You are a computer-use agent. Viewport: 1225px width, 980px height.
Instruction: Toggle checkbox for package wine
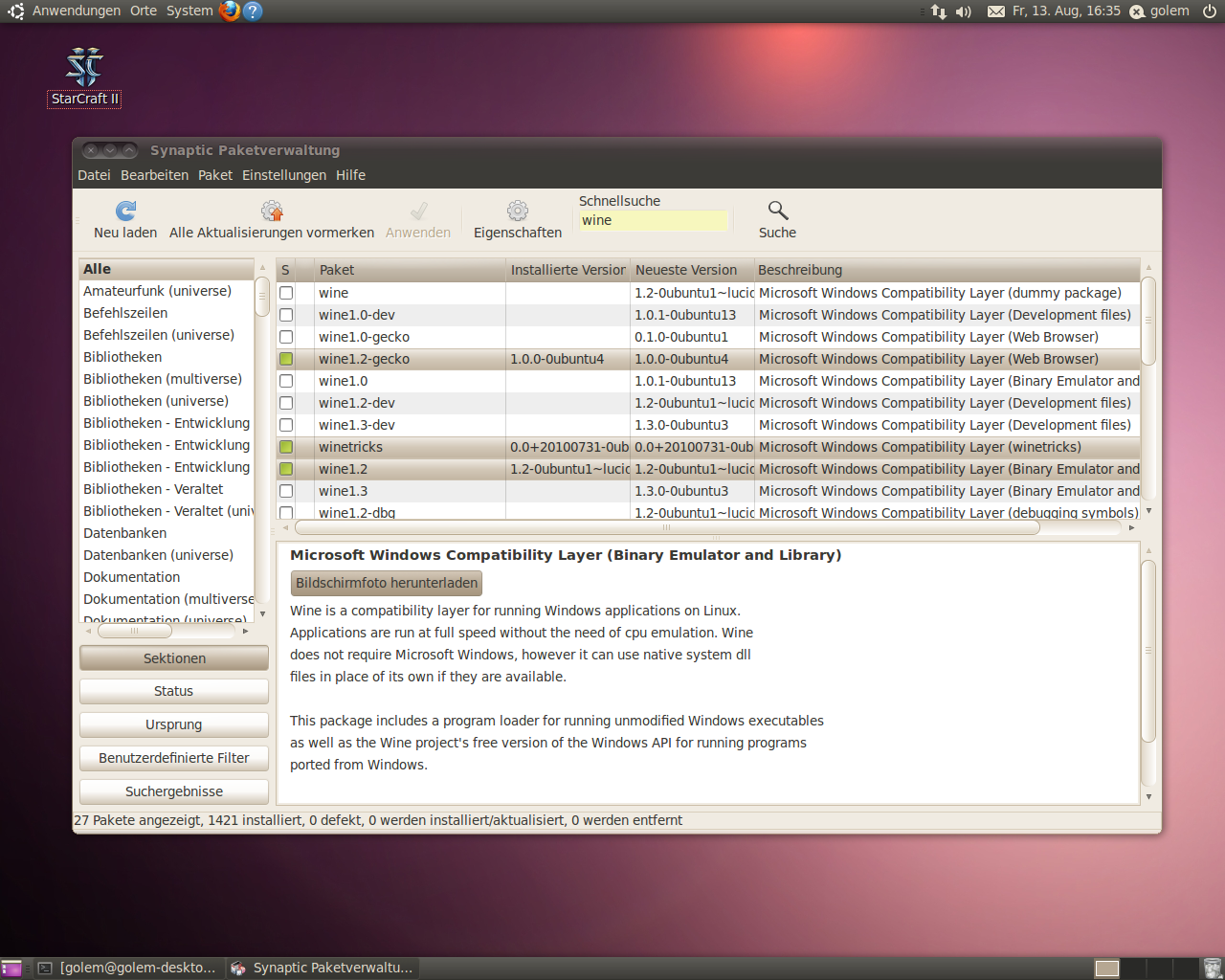[x=286, y=293]
